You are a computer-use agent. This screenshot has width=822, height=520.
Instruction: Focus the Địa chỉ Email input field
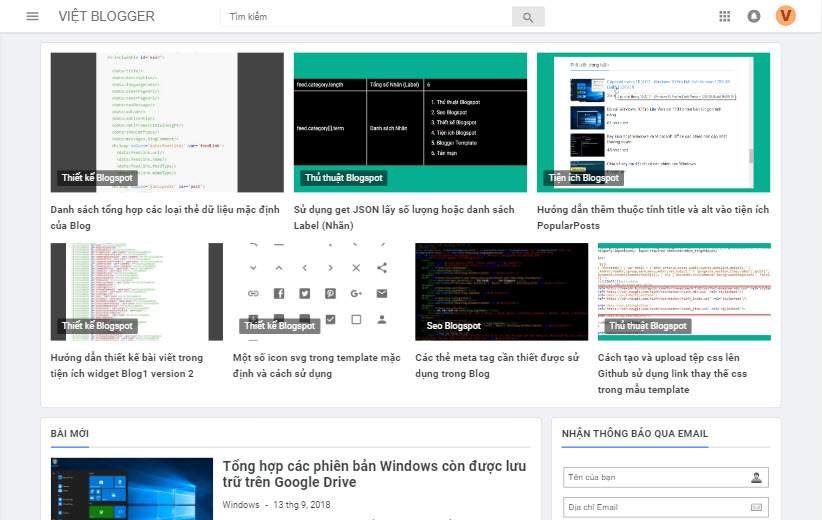point(666,507)
